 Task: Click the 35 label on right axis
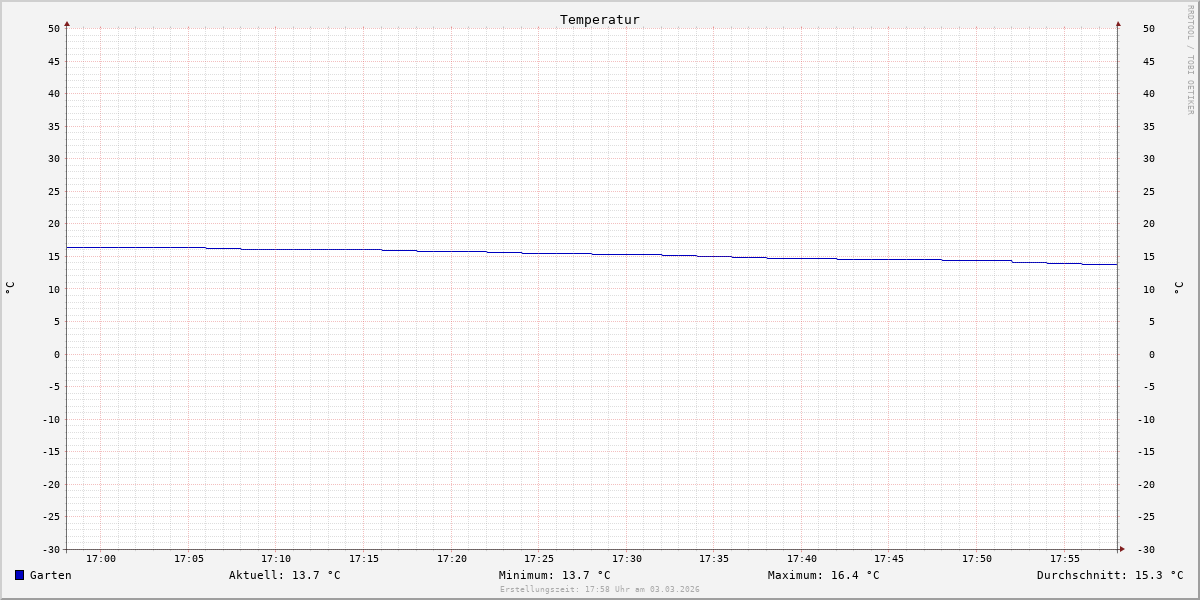click(1149, 126)
